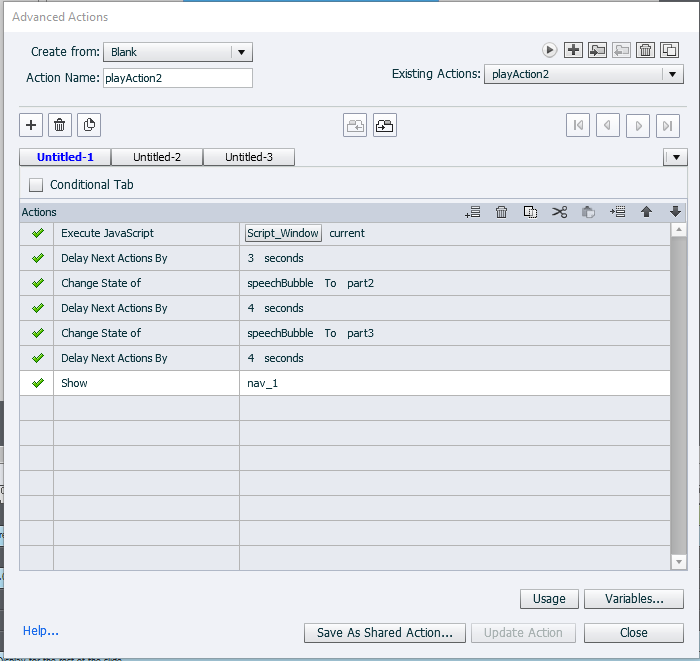Click the Cut action scissors icon
This screenshot has height=661, width=700.
click(559, 212)
